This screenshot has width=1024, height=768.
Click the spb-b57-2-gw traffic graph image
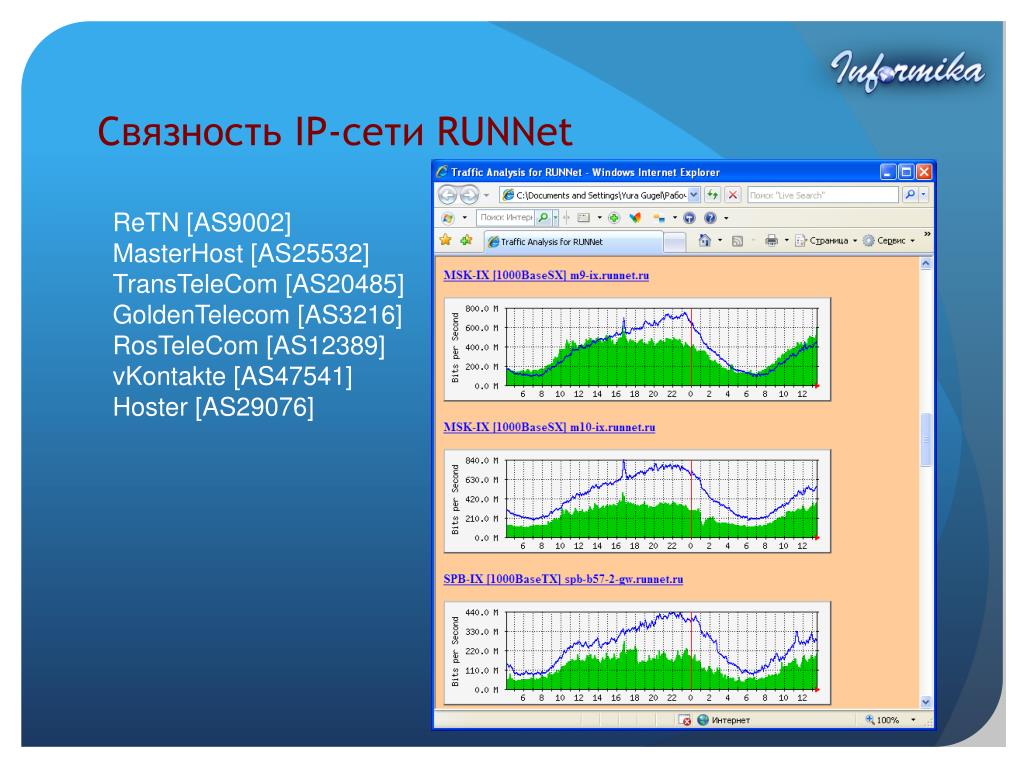(637, 653)
